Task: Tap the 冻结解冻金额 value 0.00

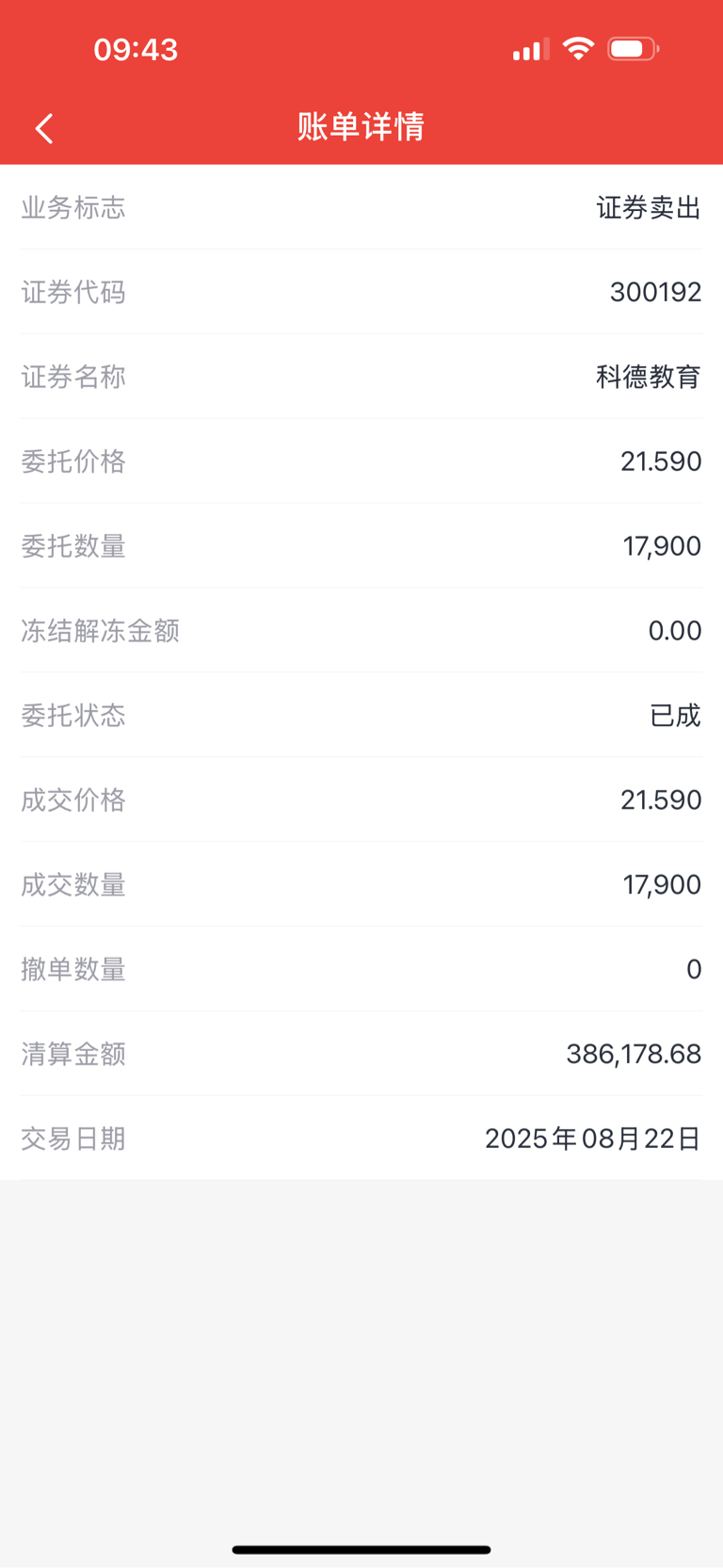Action: 675,631
